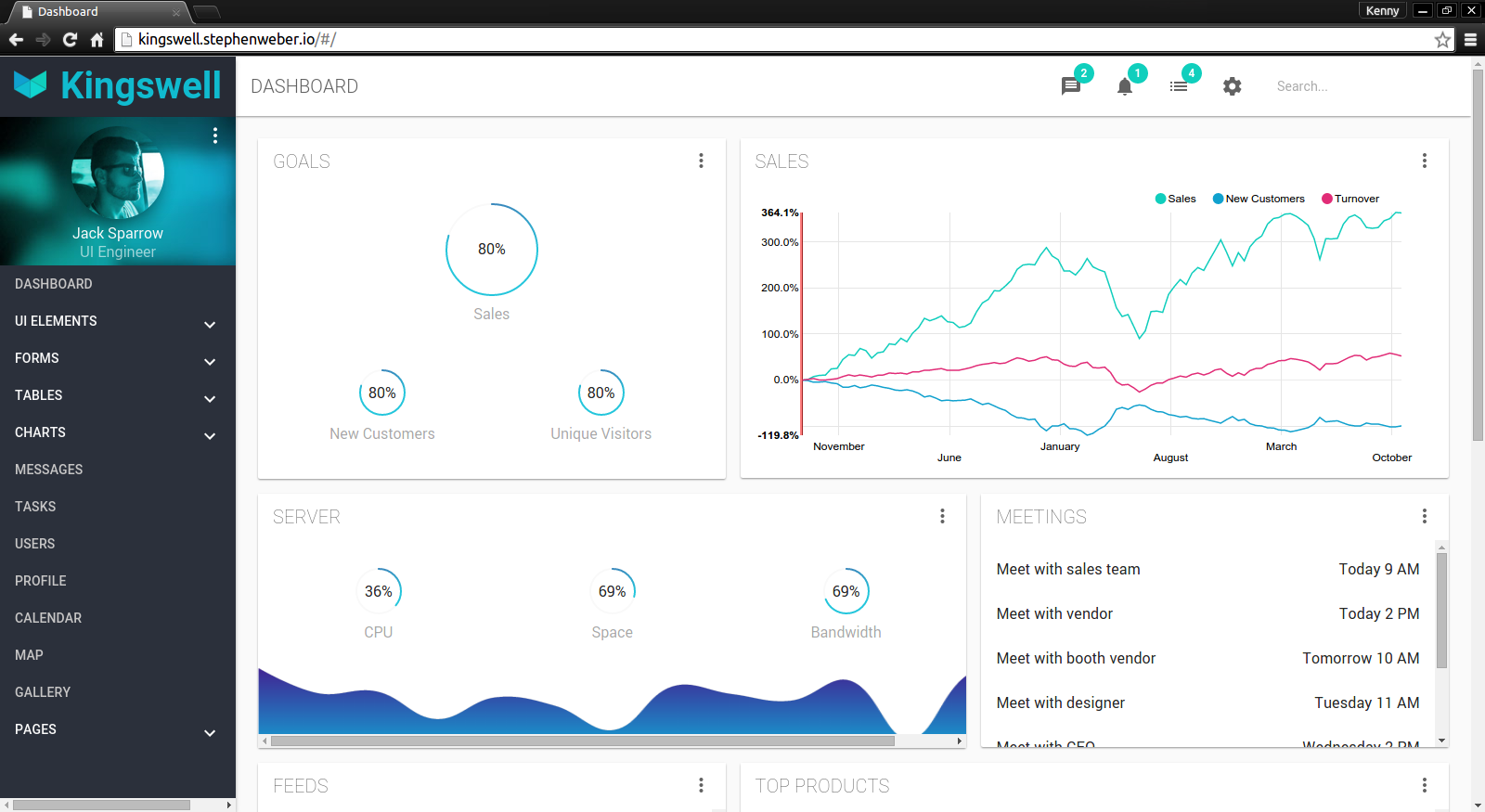Viewport: 1485px width, 812px height.
Task: Expand the UI Elements sidebar menu
Action: pyautogui.click(x=118, y=321)
